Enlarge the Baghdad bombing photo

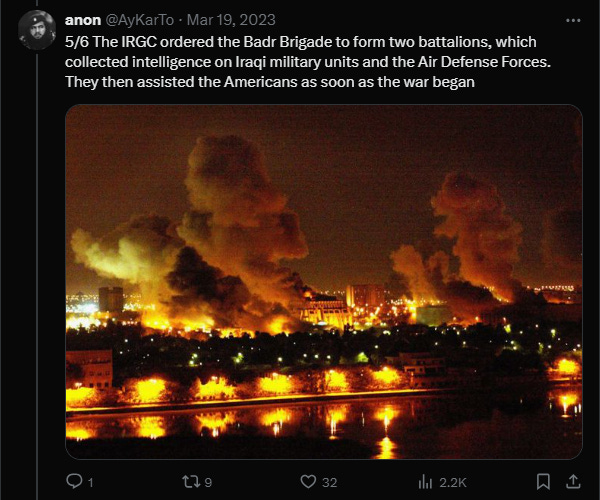click(324, 282)
